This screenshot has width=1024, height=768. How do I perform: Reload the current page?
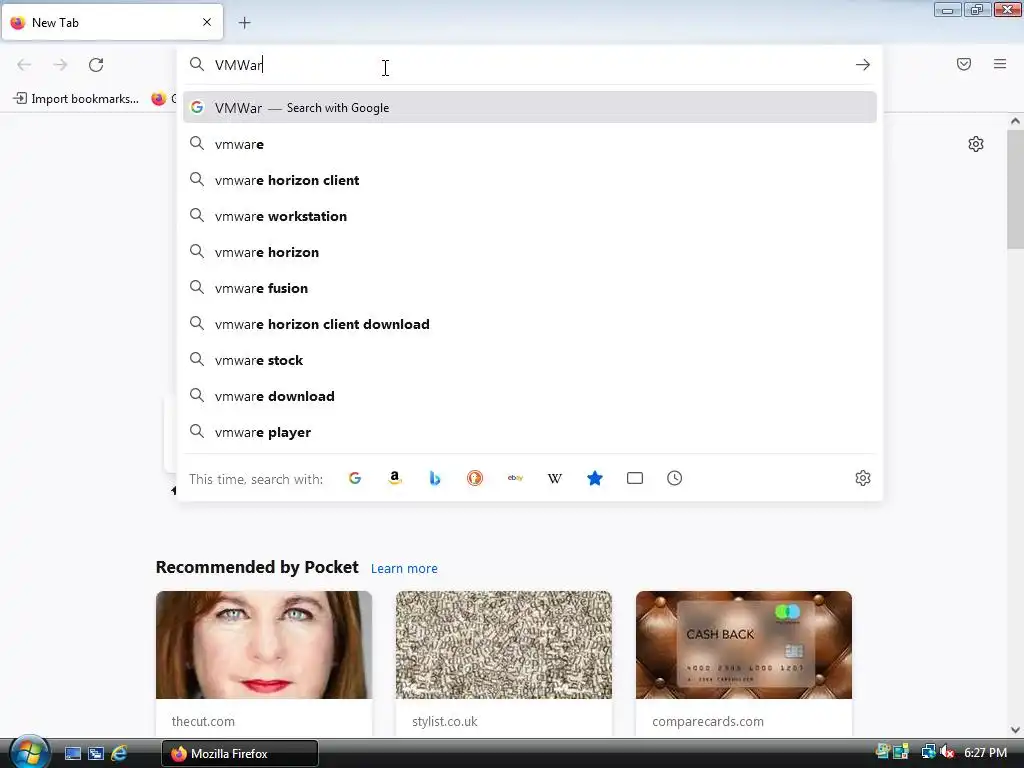click(96, 65)
